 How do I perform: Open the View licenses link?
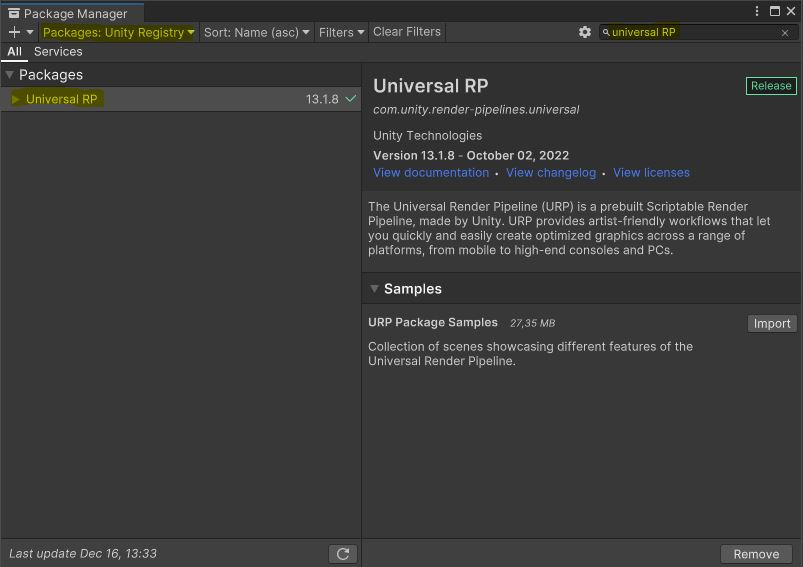click(x=651, y=173)
